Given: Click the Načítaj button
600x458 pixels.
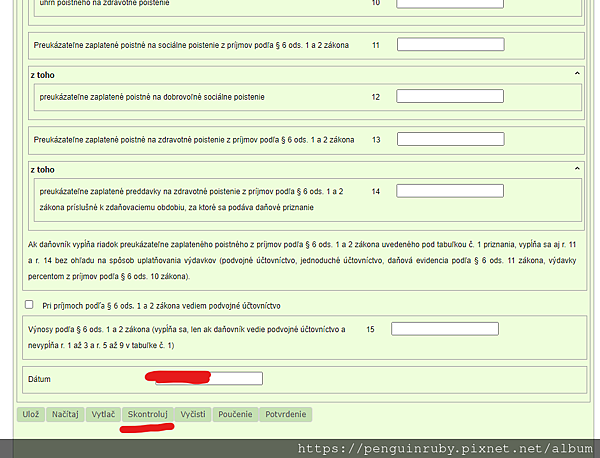Looking at the screenshot, I should pos(65,414).
